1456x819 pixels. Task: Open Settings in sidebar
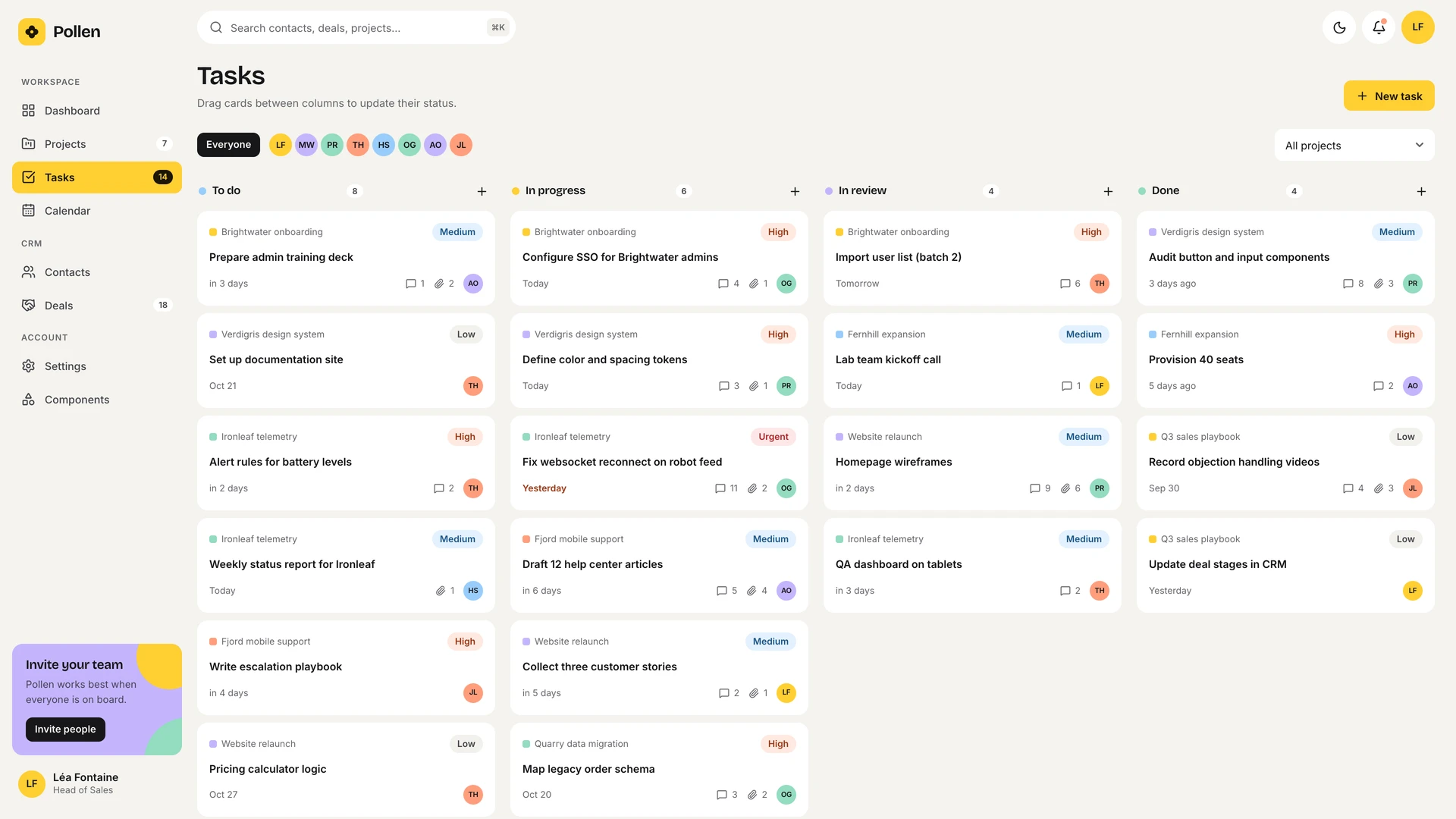[97, 366]
